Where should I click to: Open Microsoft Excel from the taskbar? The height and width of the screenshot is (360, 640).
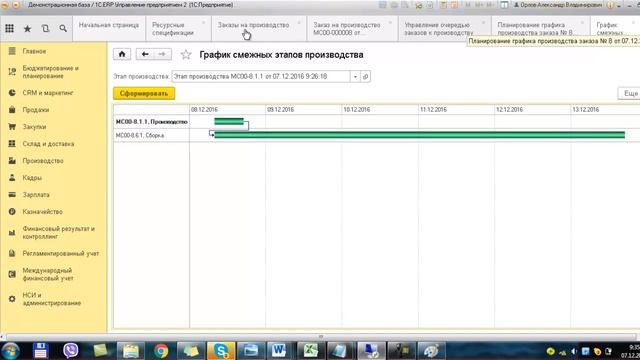point(310,351)
